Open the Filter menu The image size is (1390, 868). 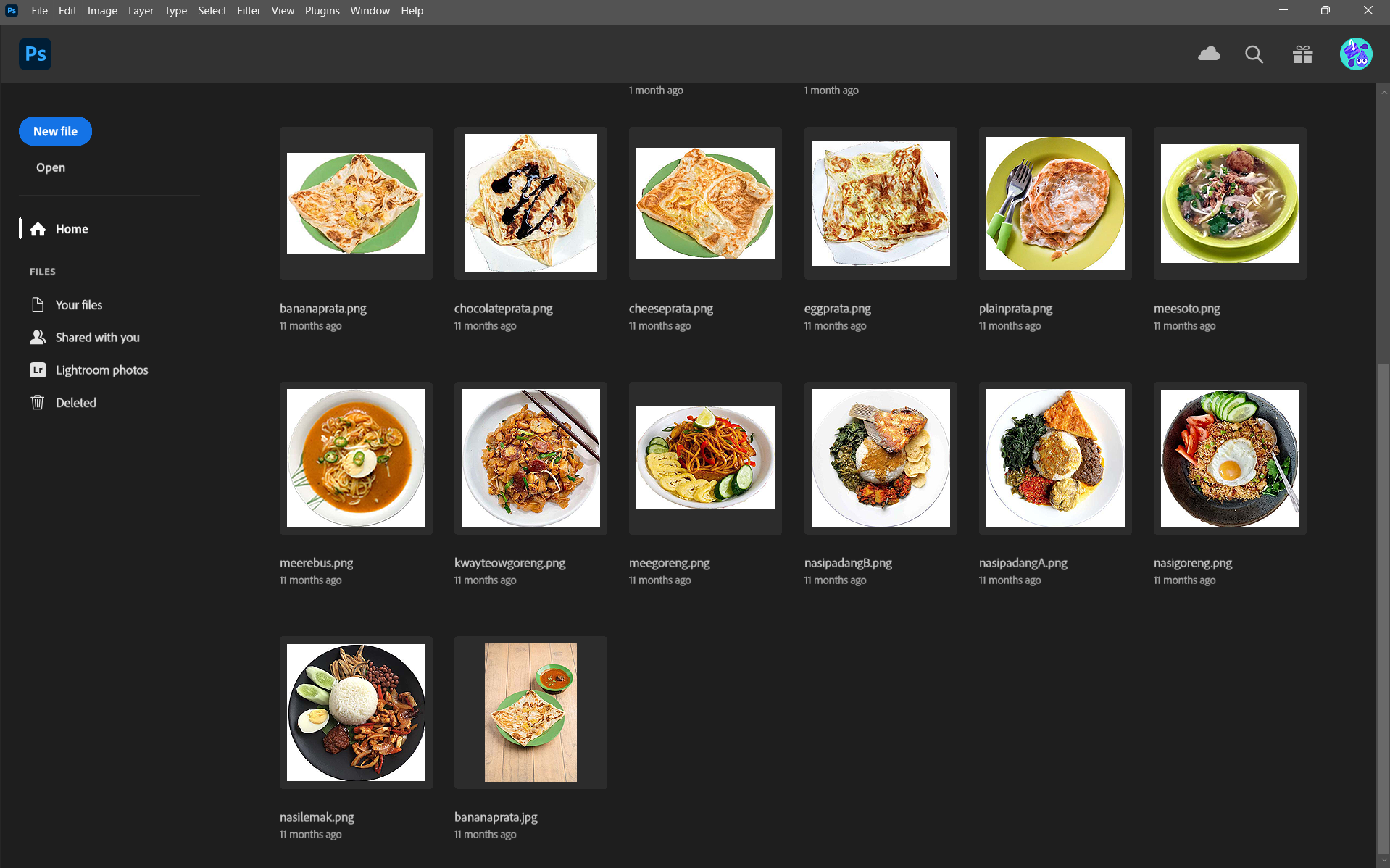pos(249,11)
